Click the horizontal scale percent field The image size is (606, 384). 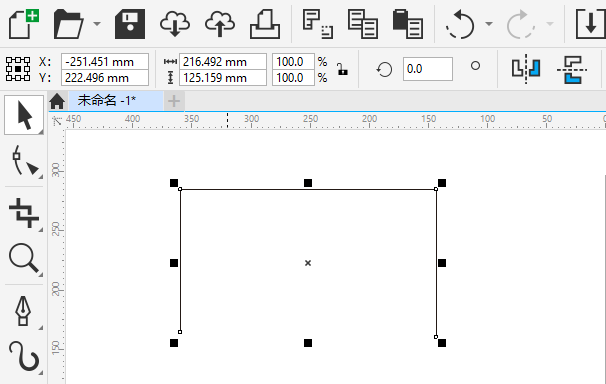293,61
